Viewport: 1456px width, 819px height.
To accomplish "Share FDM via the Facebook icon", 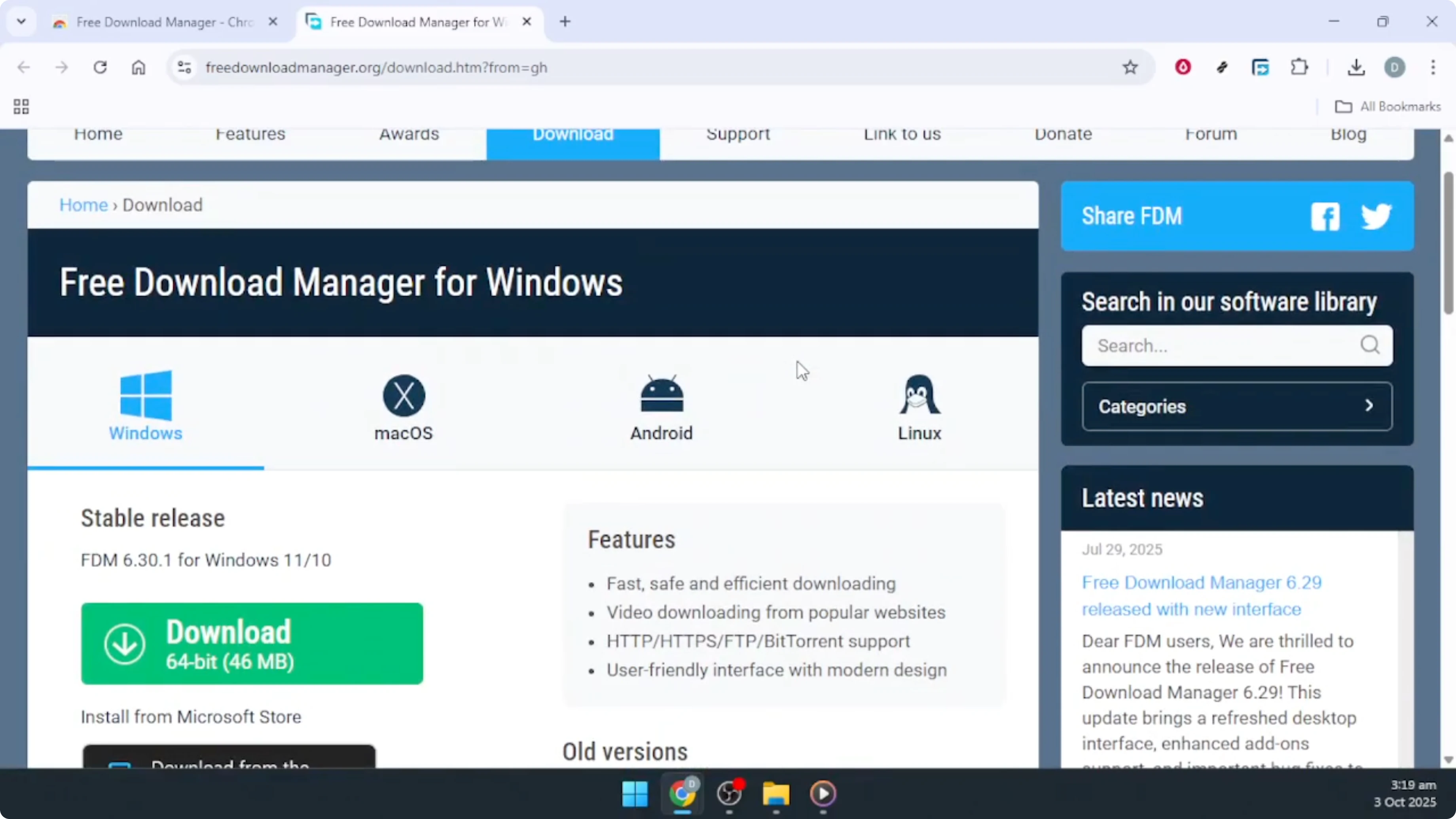I will [1325, 216].
